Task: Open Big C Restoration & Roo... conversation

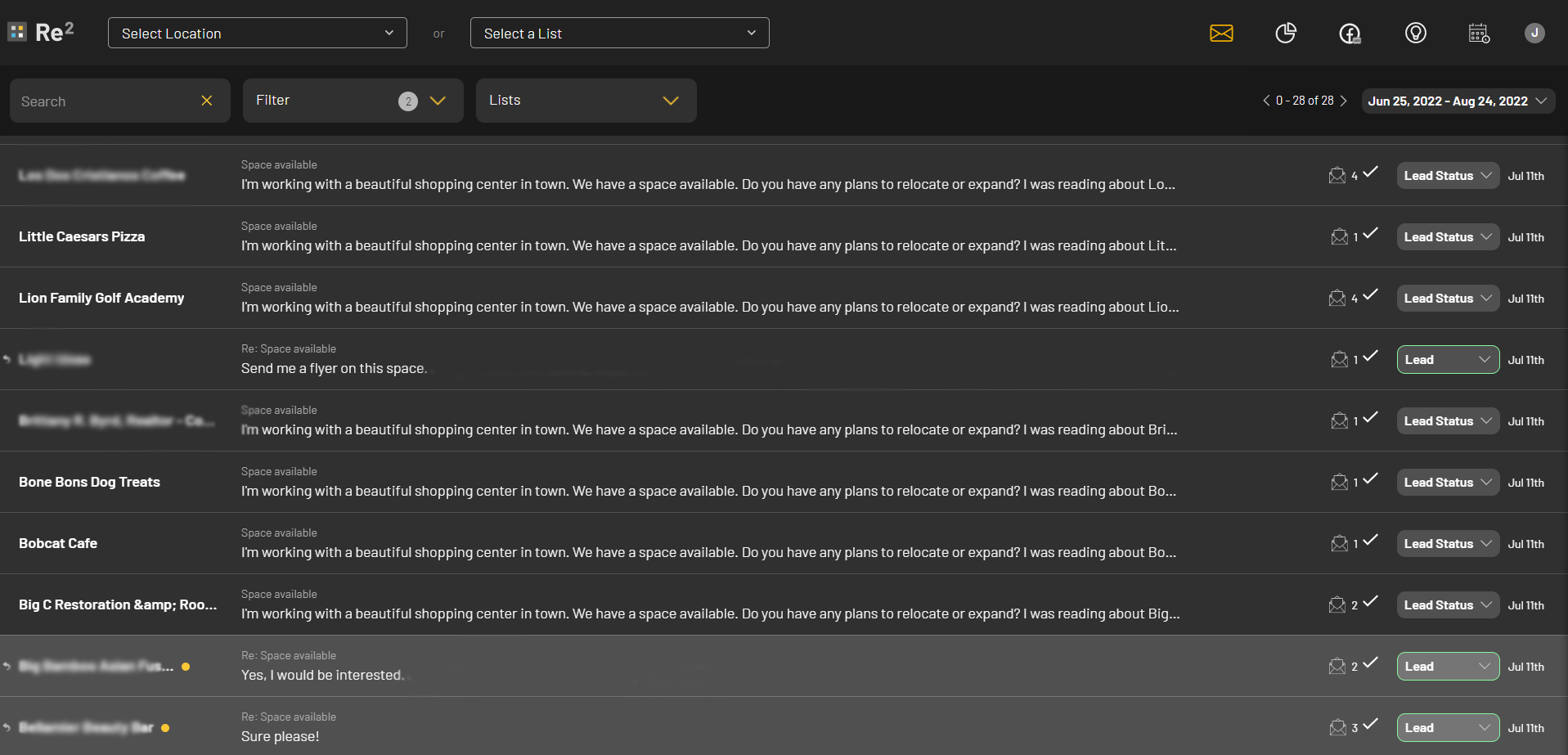Action: (x=118, y=604)
